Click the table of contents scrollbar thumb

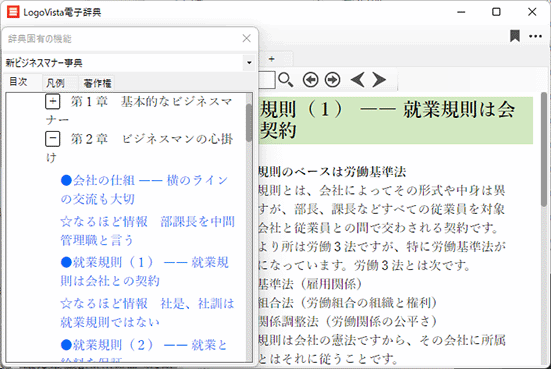coord(249,123)
